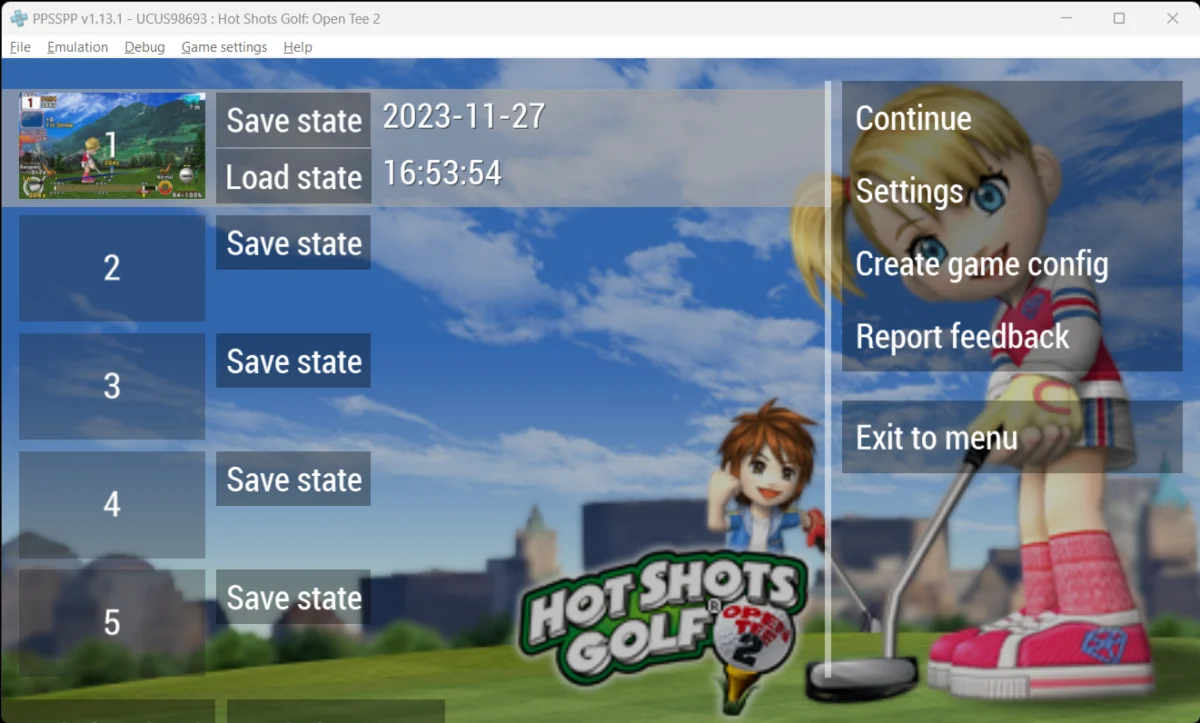Maximize the PPSSPP window
Image resolution: width=1200 pixels, height=723 pixels.
point(1119,18)
